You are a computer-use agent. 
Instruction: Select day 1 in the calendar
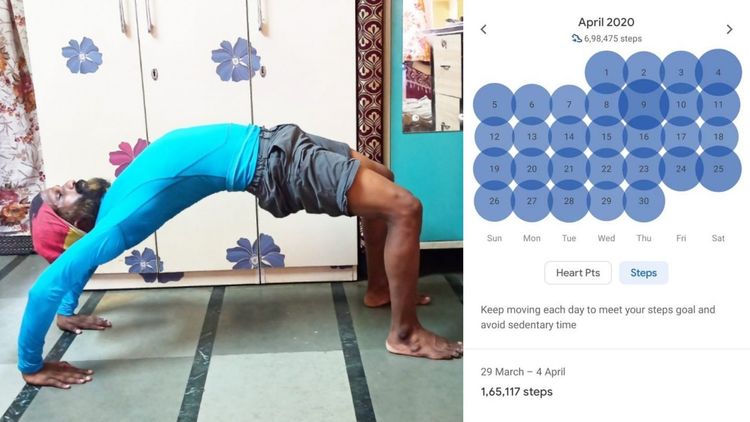(x=606, y=72)
